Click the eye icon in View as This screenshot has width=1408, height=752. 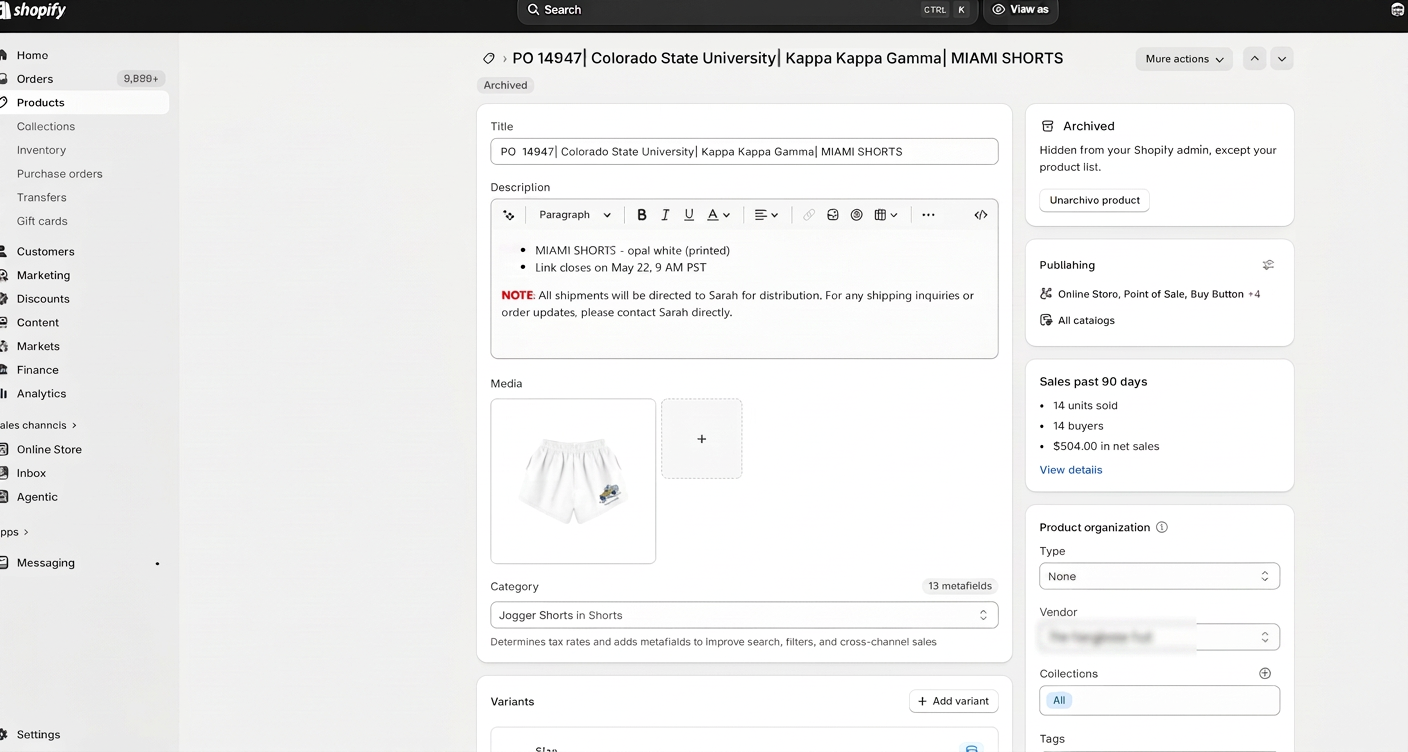click(998, 10)
